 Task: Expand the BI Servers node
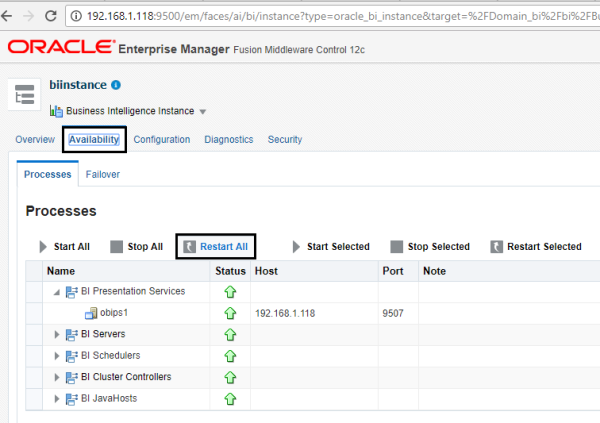pyautogui.click(x=57, y=335)
